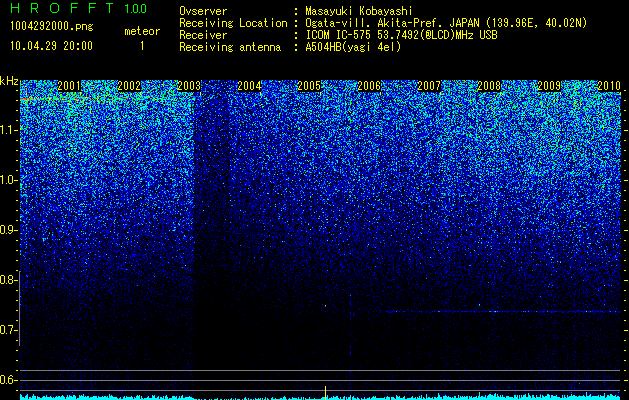The image size is (629, 400).
Task: Click the meteor count label
Action: 142,31
